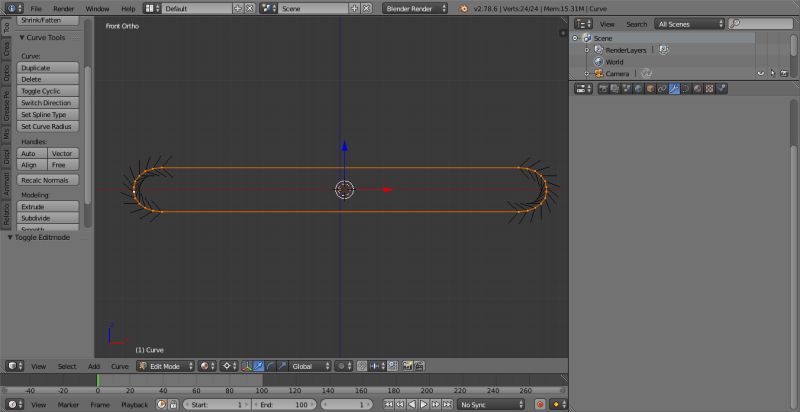This screenshot has height=412, width=800.
Task: Open the pivot point selector
Action: click(229, 366)
